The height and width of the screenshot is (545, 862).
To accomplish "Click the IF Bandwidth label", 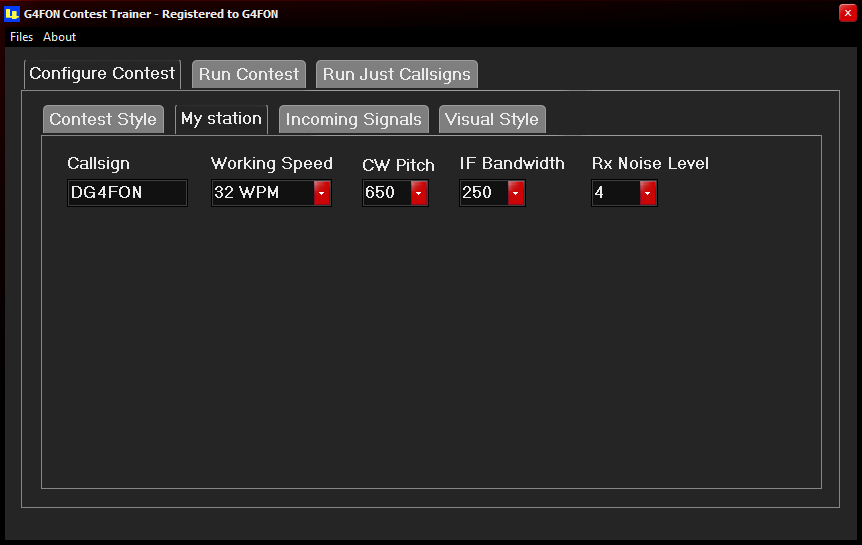I will 512,163.
